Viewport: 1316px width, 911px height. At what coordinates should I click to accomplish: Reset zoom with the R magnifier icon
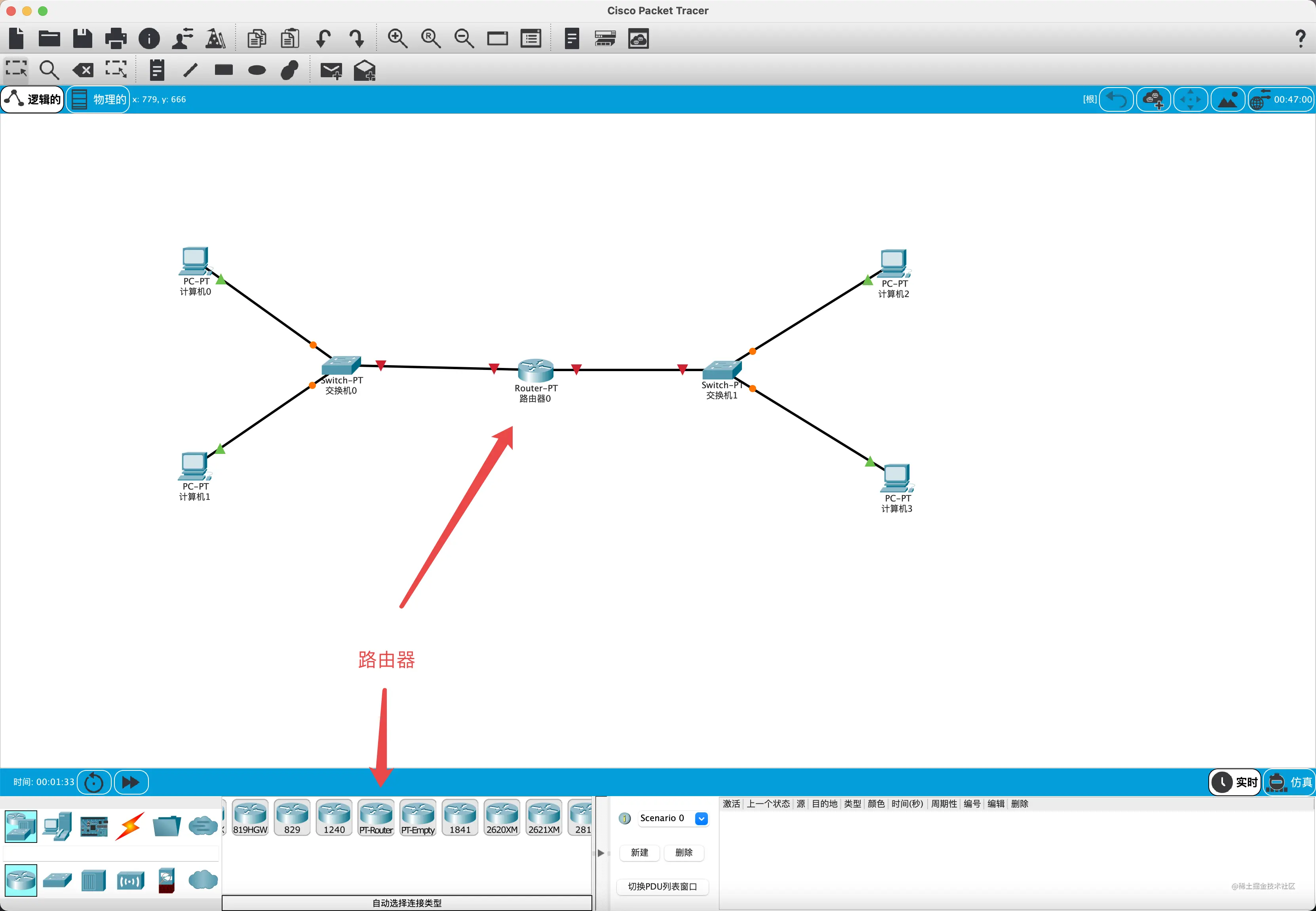431,38
